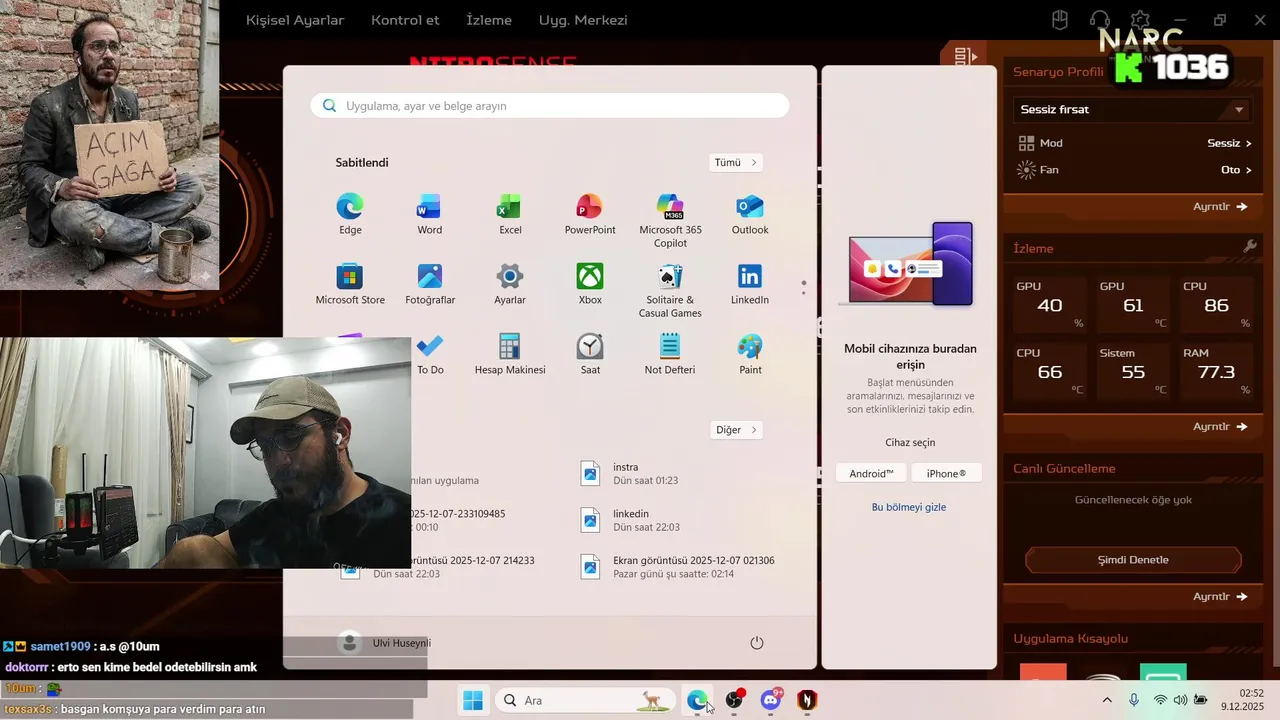Click Ayrıntır under Senaryo Profili
The height and width of the screenshot is (720, 1280).
pyautogui.click(x=1220, y=207)
